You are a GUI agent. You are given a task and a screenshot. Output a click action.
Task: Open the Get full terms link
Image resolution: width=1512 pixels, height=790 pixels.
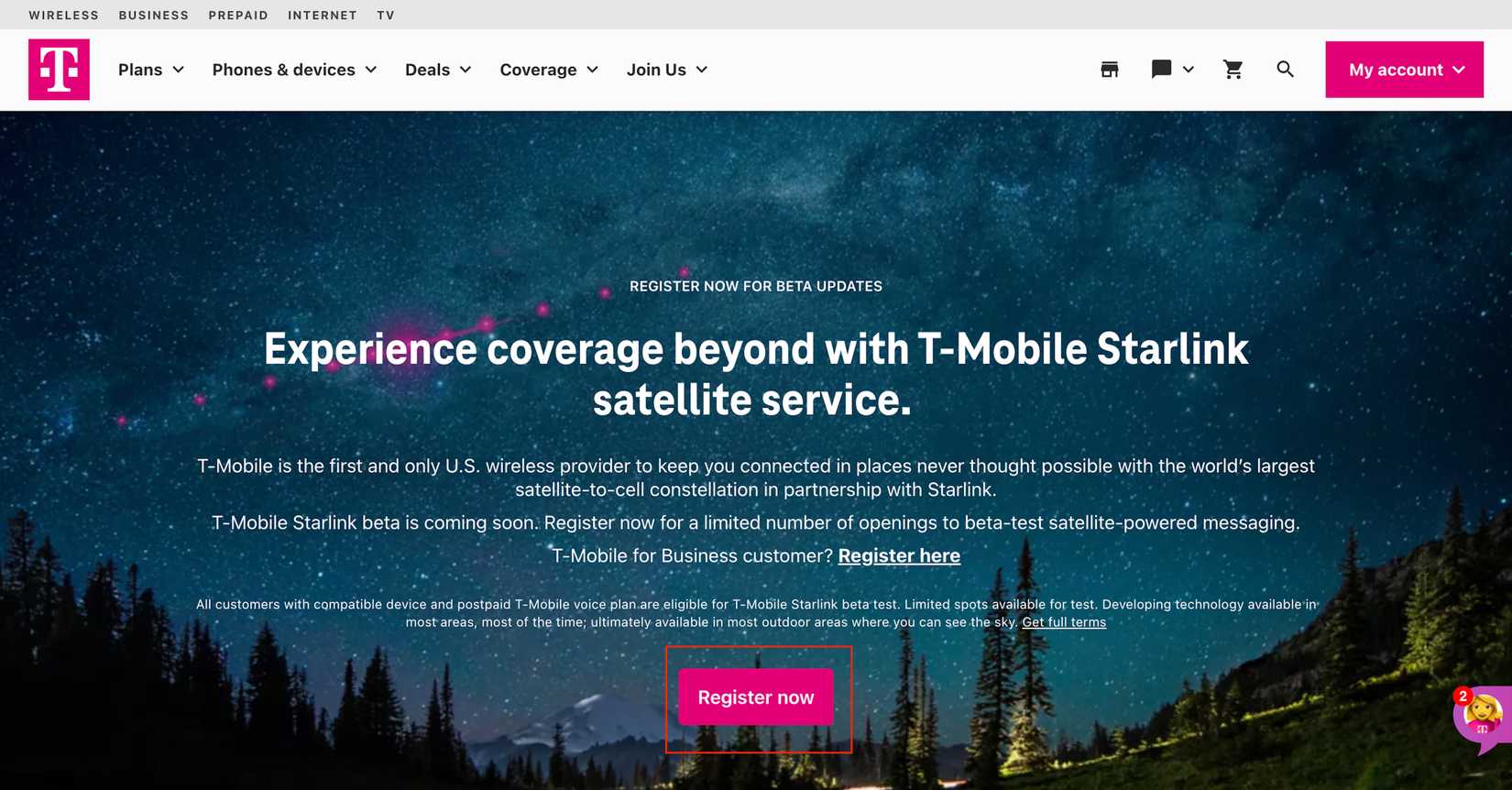click(1064, 622)
